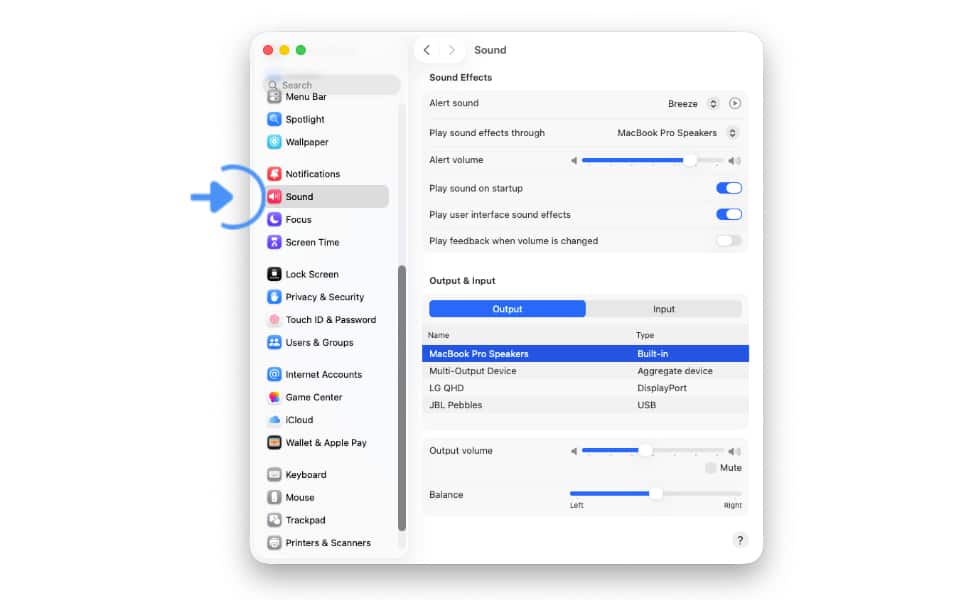Open the Keyboard icon in sidebar
The width and height of the screenshot is (963, 600).
point(274,474)
